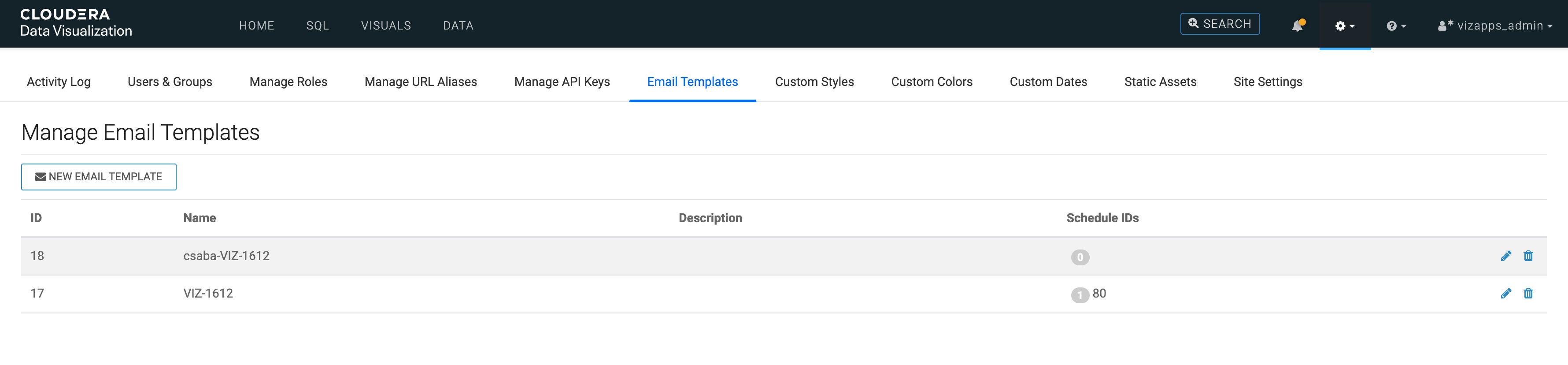1568x365 pixels.
Task: Open the SQL menu item
Action: (317, 26)
